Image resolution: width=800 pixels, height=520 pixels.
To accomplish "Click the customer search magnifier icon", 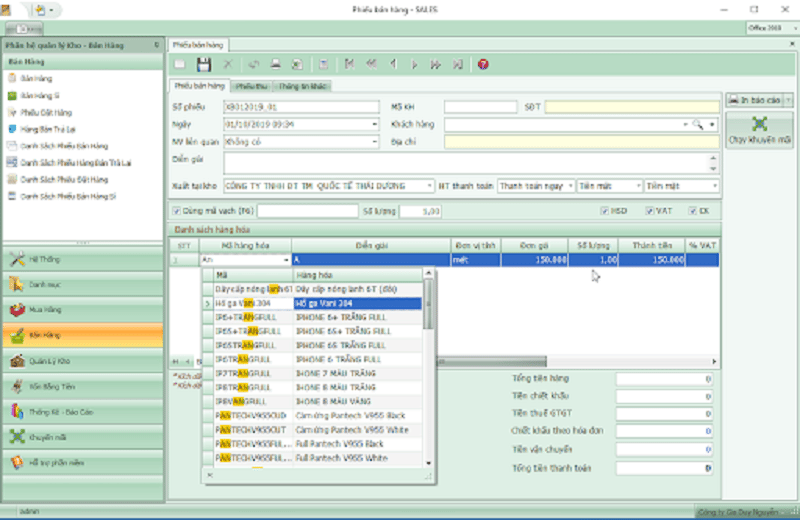I will (697, 125).
